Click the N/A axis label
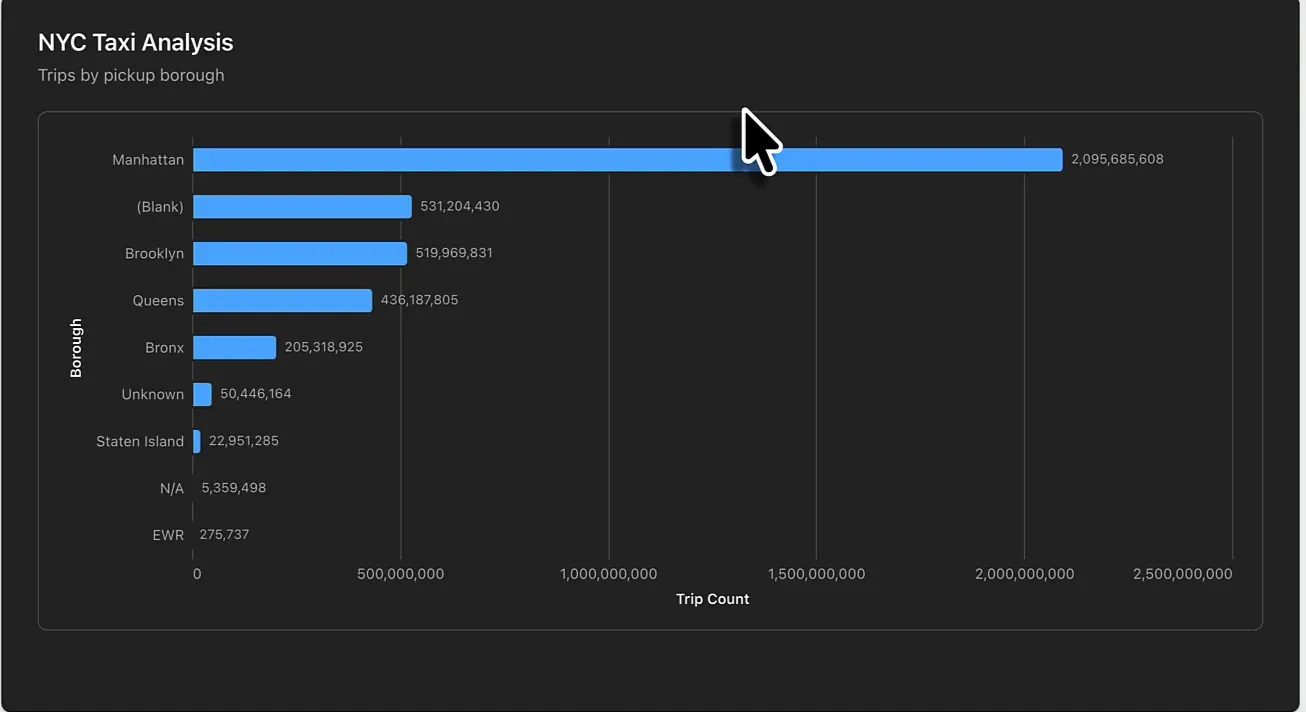 [172, 488]
